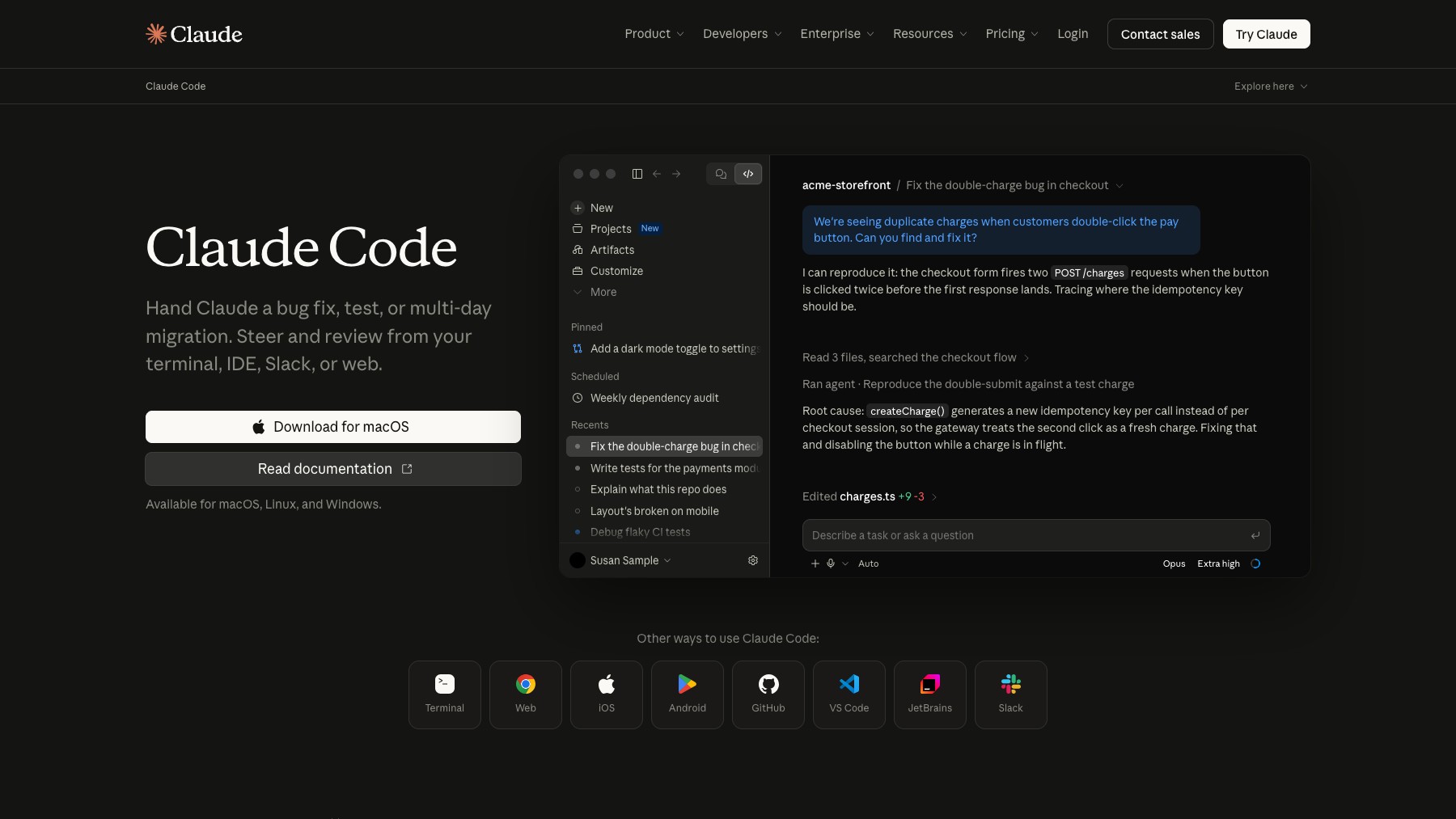The height and width of the screenshot is (819, 1456).
Task: Open Read documentation link
Action: click(x=333, y=469)
